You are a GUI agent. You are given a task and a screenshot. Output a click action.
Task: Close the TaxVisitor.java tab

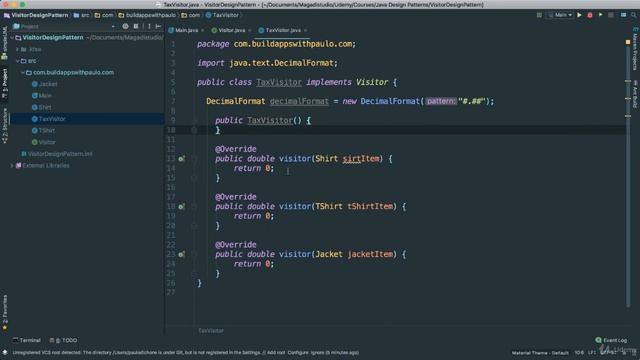(x=305, y=30)
